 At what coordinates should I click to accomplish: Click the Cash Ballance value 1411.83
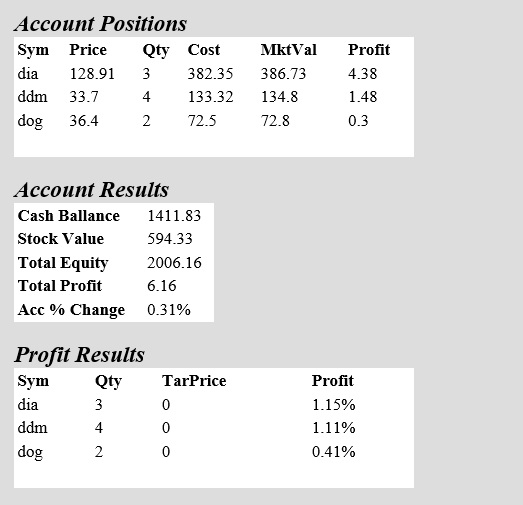[174, 216]
